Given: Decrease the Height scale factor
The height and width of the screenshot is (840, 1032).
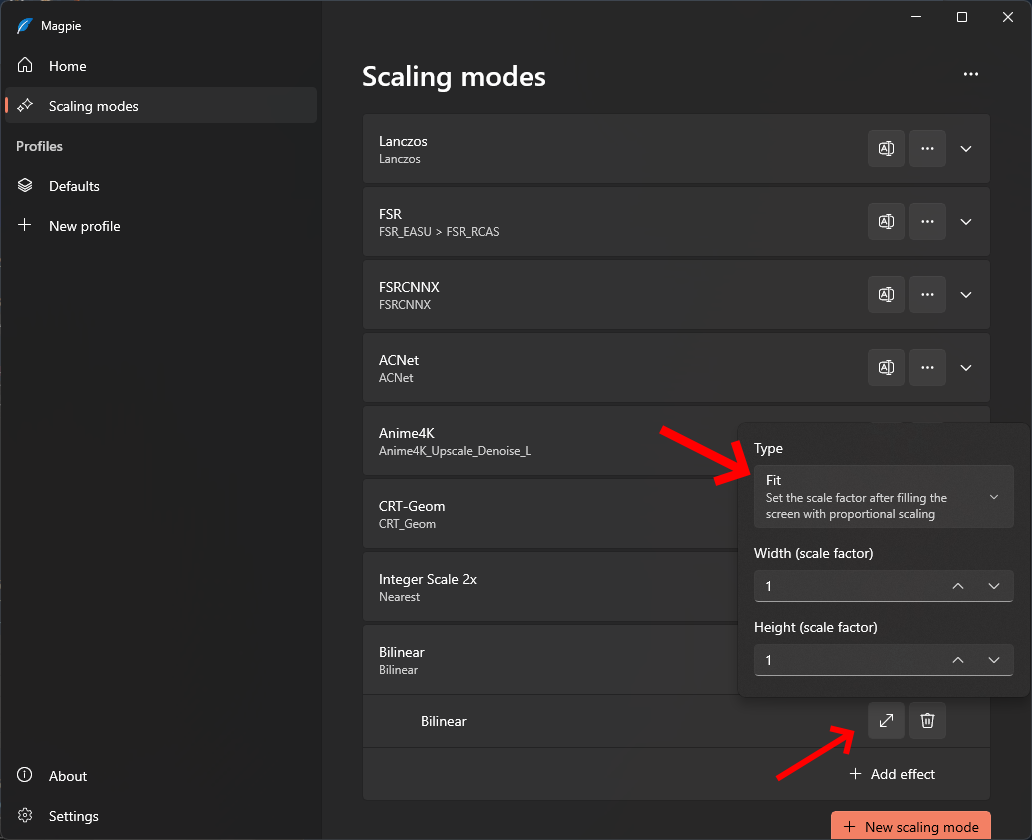Looking at the screenshot, I should (x=993, y=660).
